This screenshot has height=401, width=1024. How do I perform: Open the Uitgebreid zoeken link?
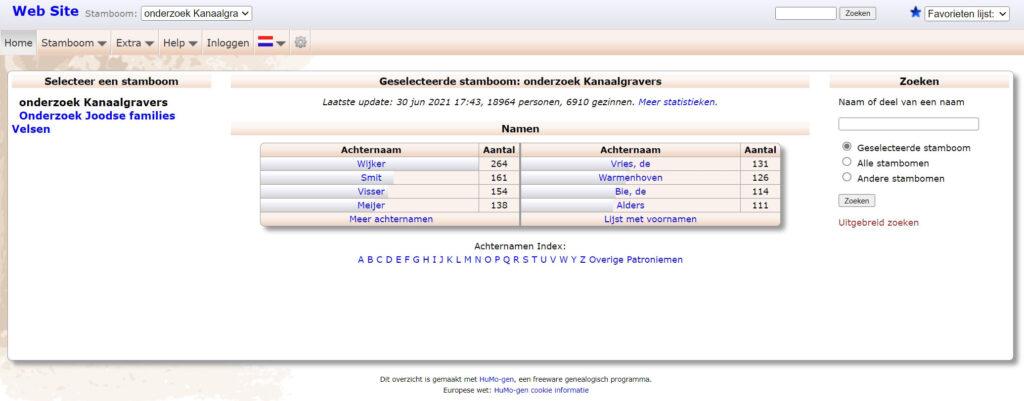878,222
